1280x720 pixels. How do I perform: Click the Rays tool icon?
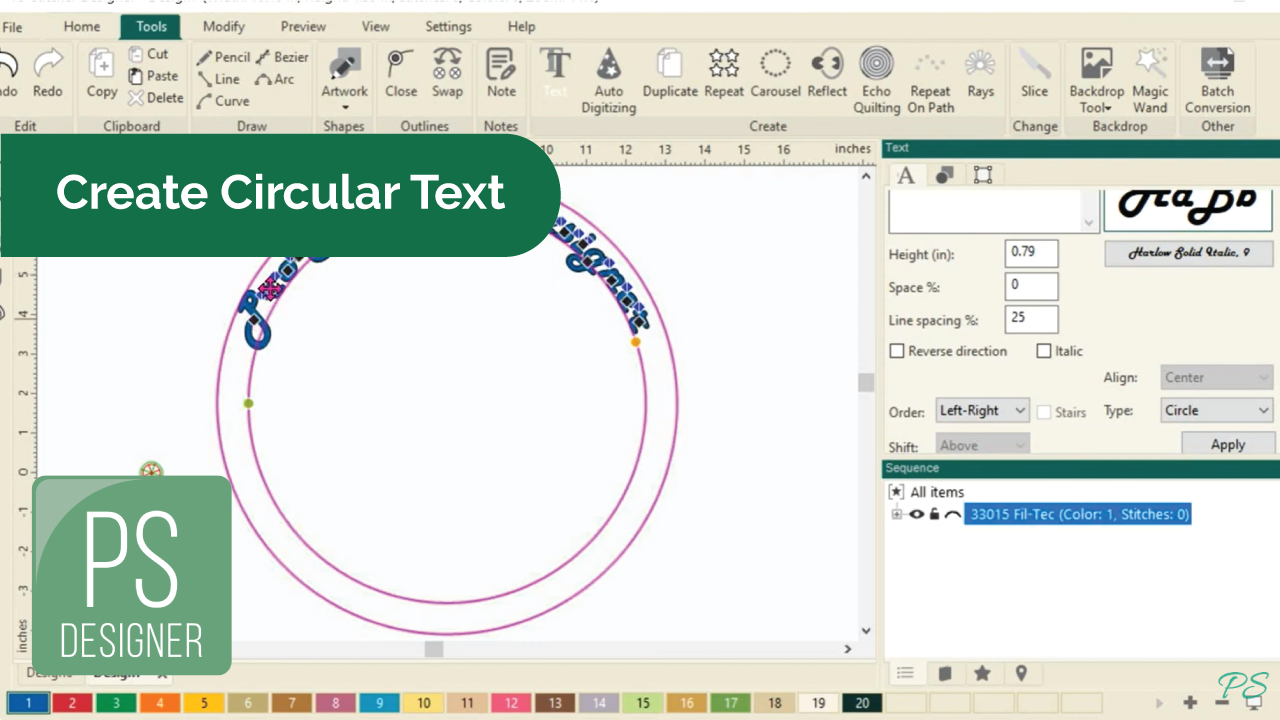point(980,75)
